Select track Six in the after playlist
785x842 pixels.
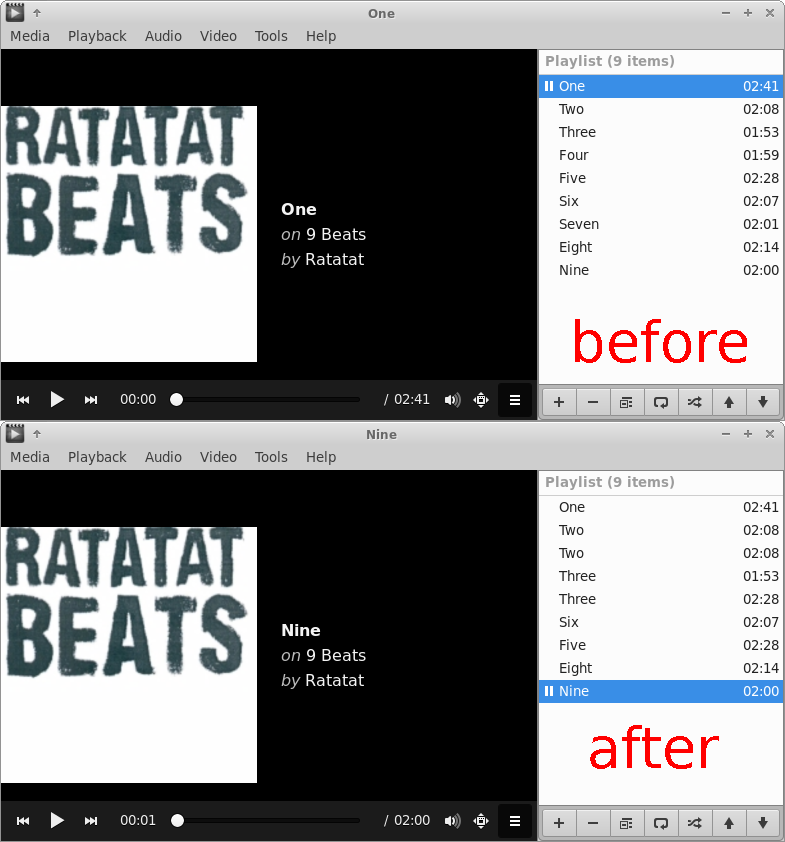click(x=660, y=622)
